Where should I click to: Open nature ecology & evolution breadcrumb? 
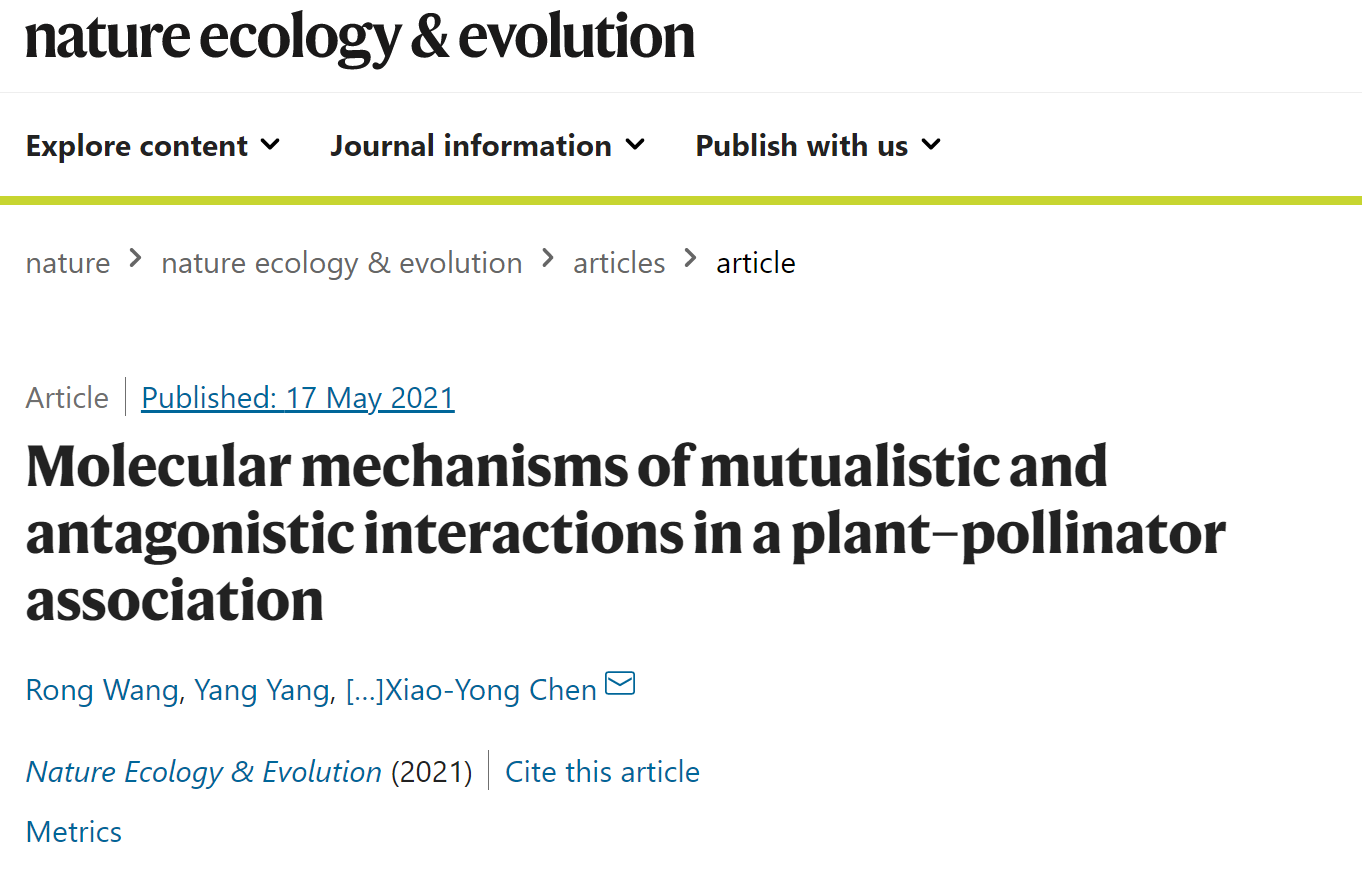point(342,263)
